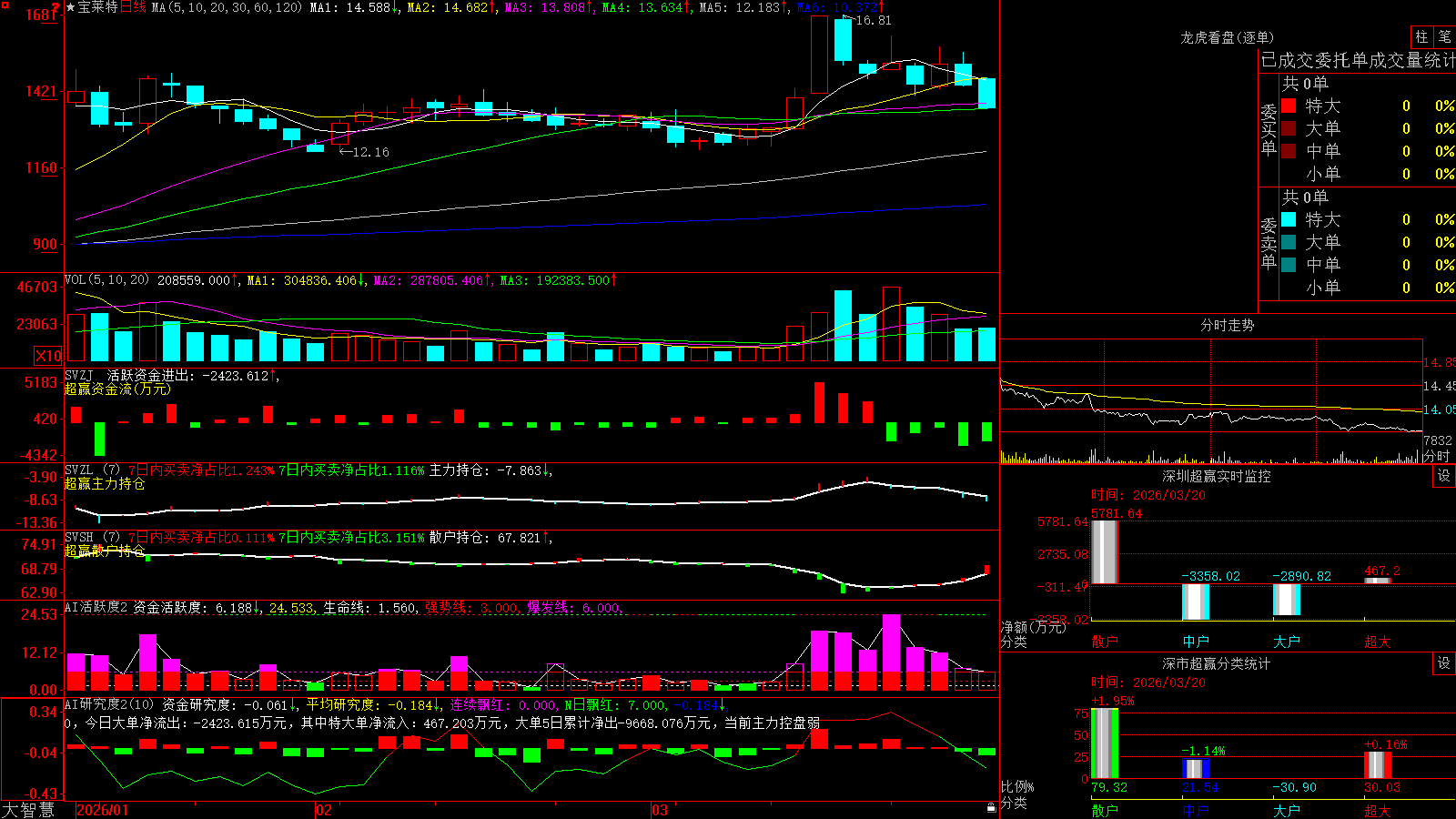
Task: Click the cyan 特大 sell-order color swatch
Action: point(1289,219)
